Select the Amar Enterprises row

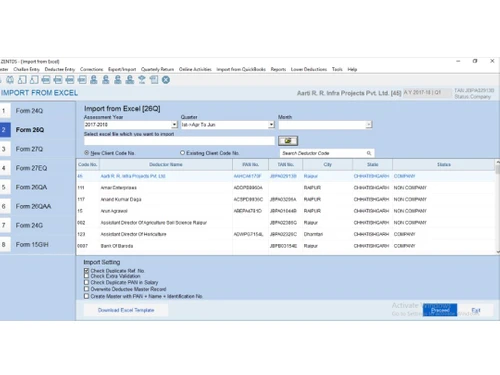click(286, 188)
